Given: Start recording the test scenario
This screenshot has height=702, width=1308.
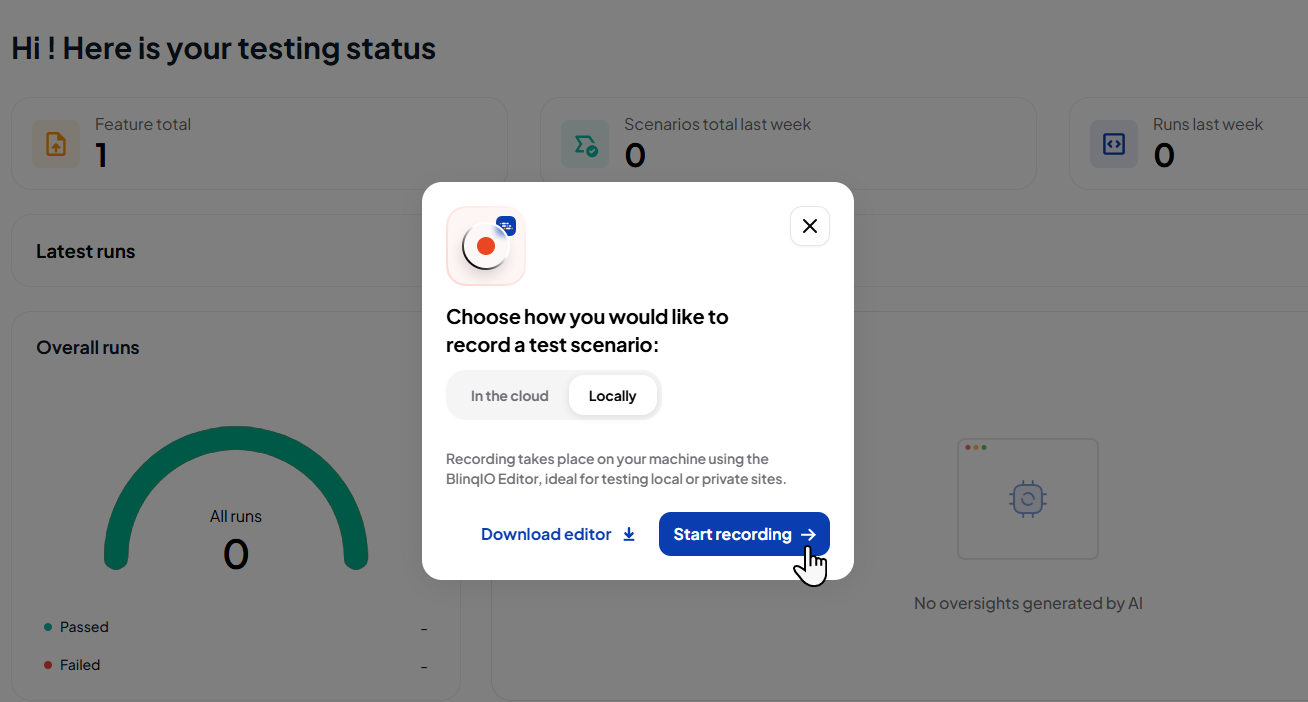Looking at the screenshot, I should tap(744, 534).
